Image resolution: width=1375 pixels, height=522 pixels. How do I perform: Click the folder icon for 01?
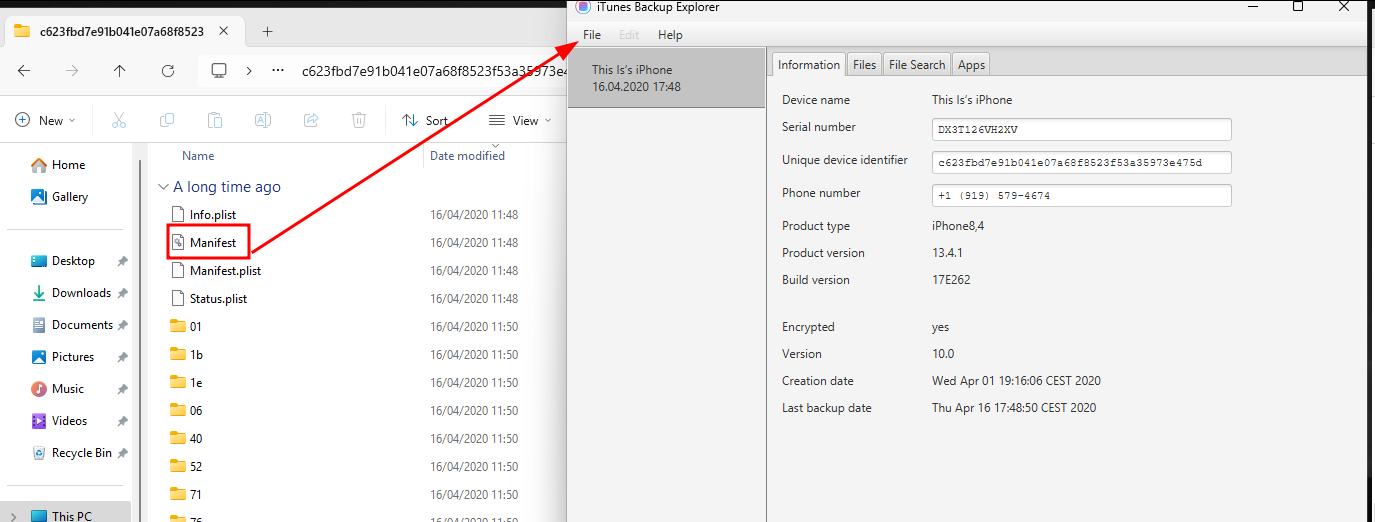178,326
